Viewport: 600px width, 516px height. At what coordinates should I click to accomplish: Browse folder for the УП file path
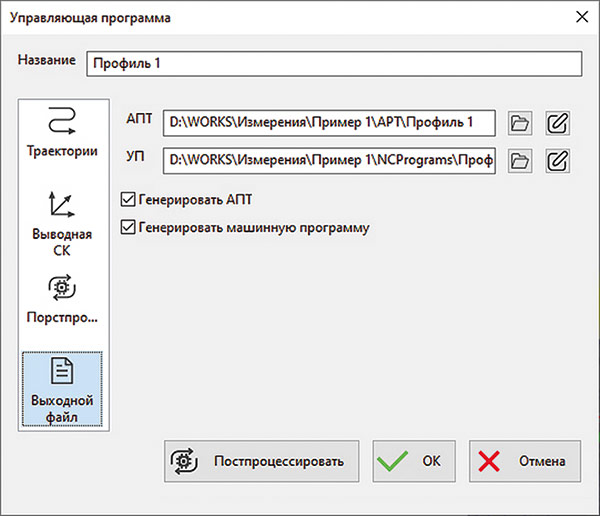pos(520,161)
